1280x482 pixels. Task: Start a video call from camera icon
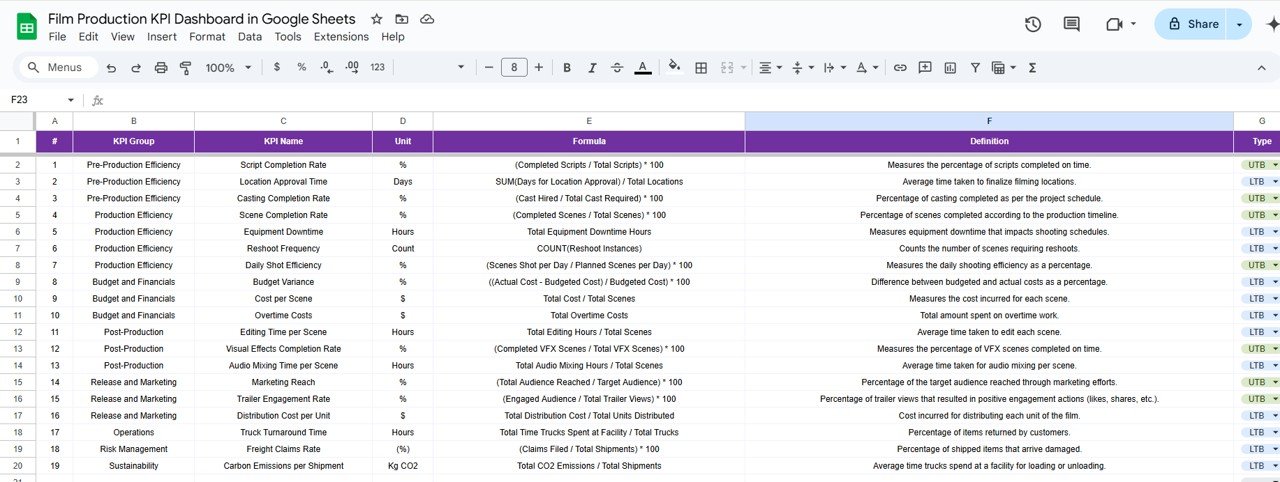click(1114, 24)
